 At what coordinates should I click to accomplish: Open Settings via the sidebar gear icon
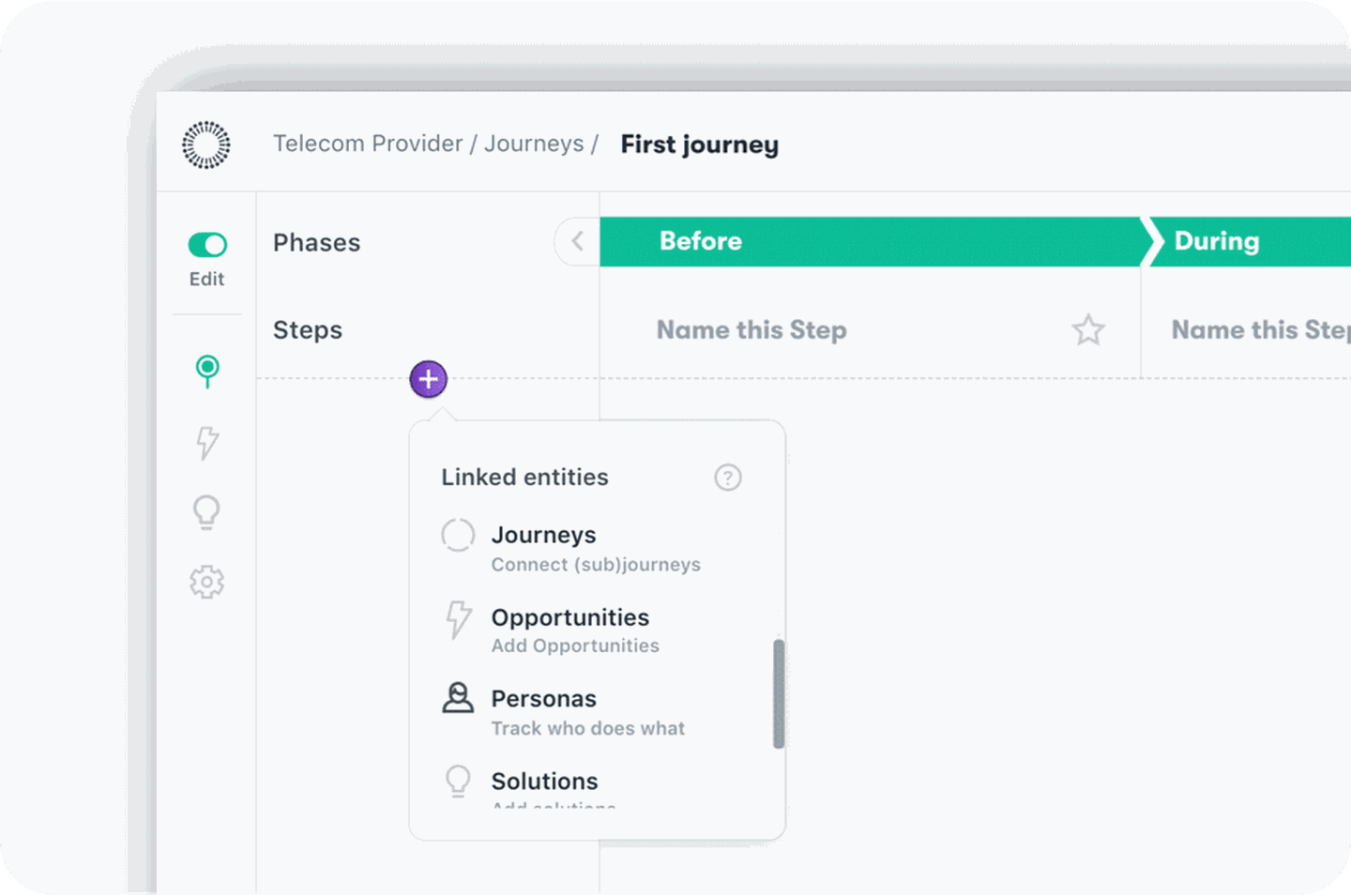point(206,582)
